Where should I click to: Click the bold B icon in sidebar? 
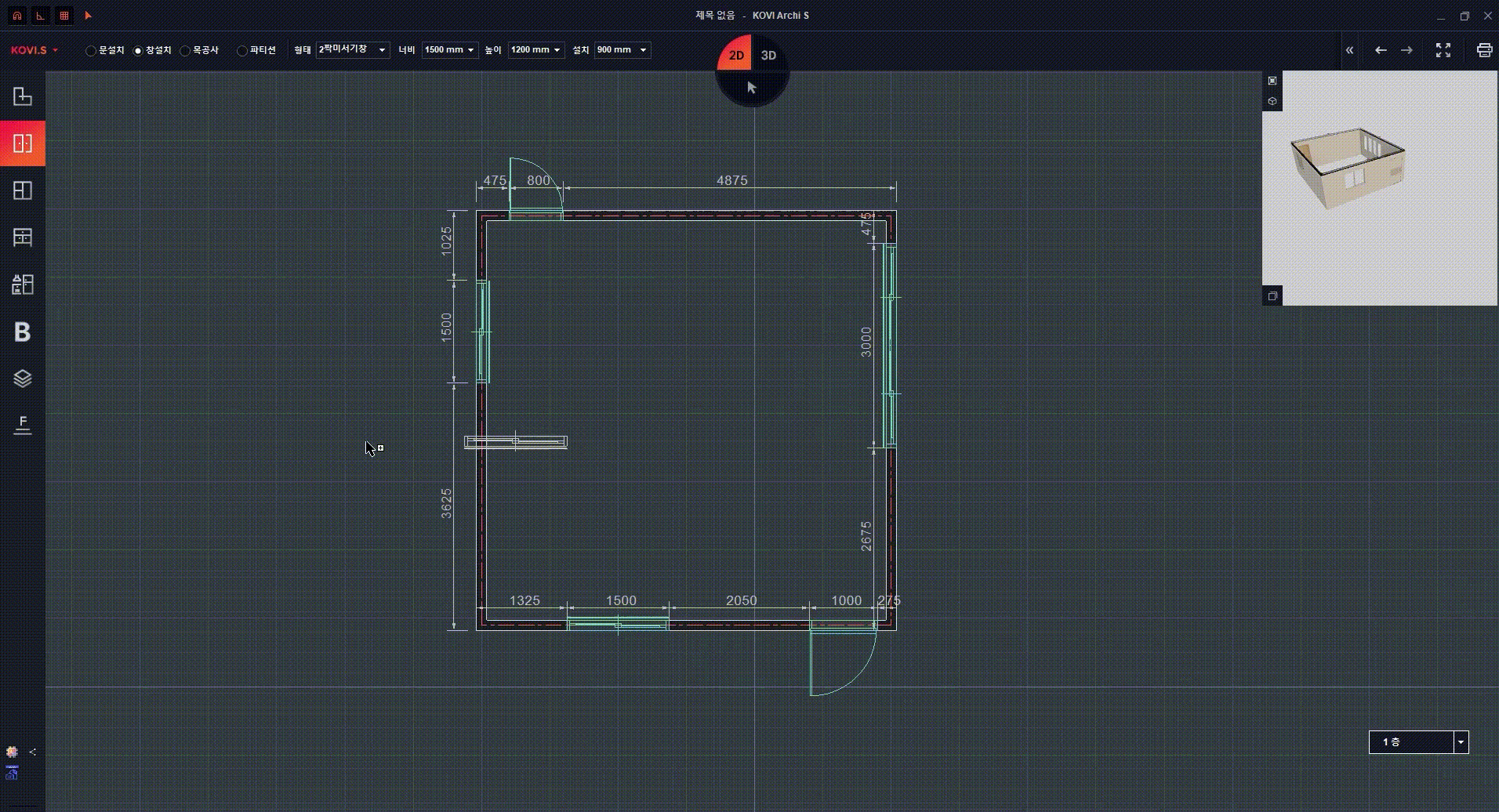[x=23, y=332]
